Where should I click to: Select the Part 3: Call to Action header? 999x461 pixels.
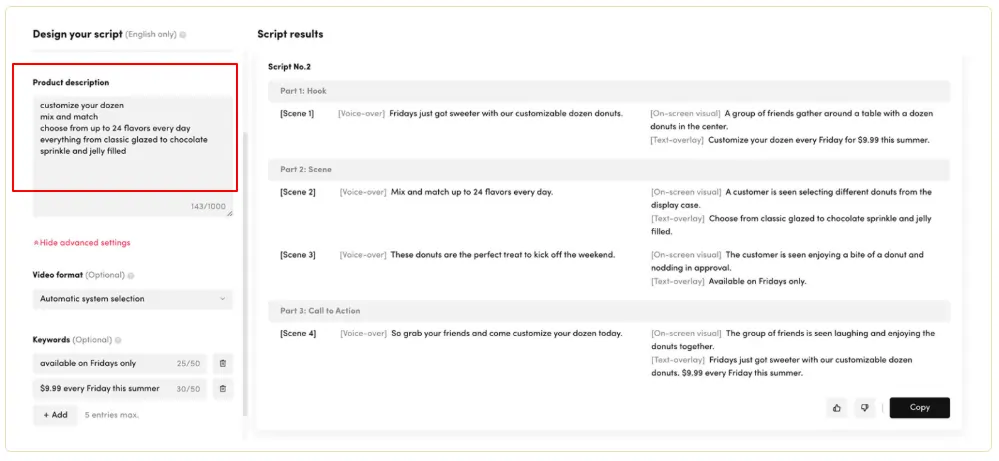pyautogui.click(x=608, y=311)
